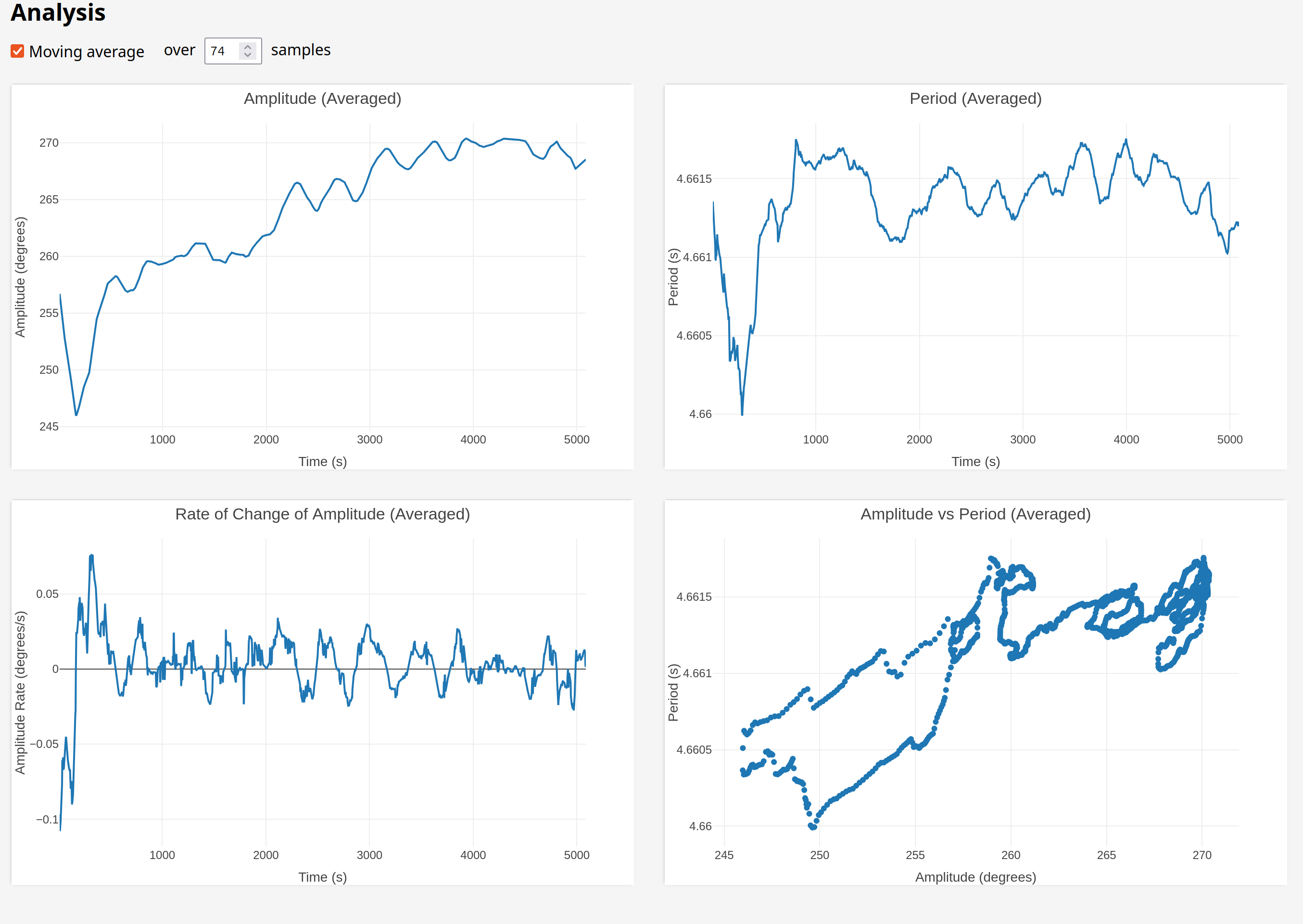Click the 4.66 tick on the Period chart y-axis
This screenshot has width=1303, height=924.
(700, 414)
